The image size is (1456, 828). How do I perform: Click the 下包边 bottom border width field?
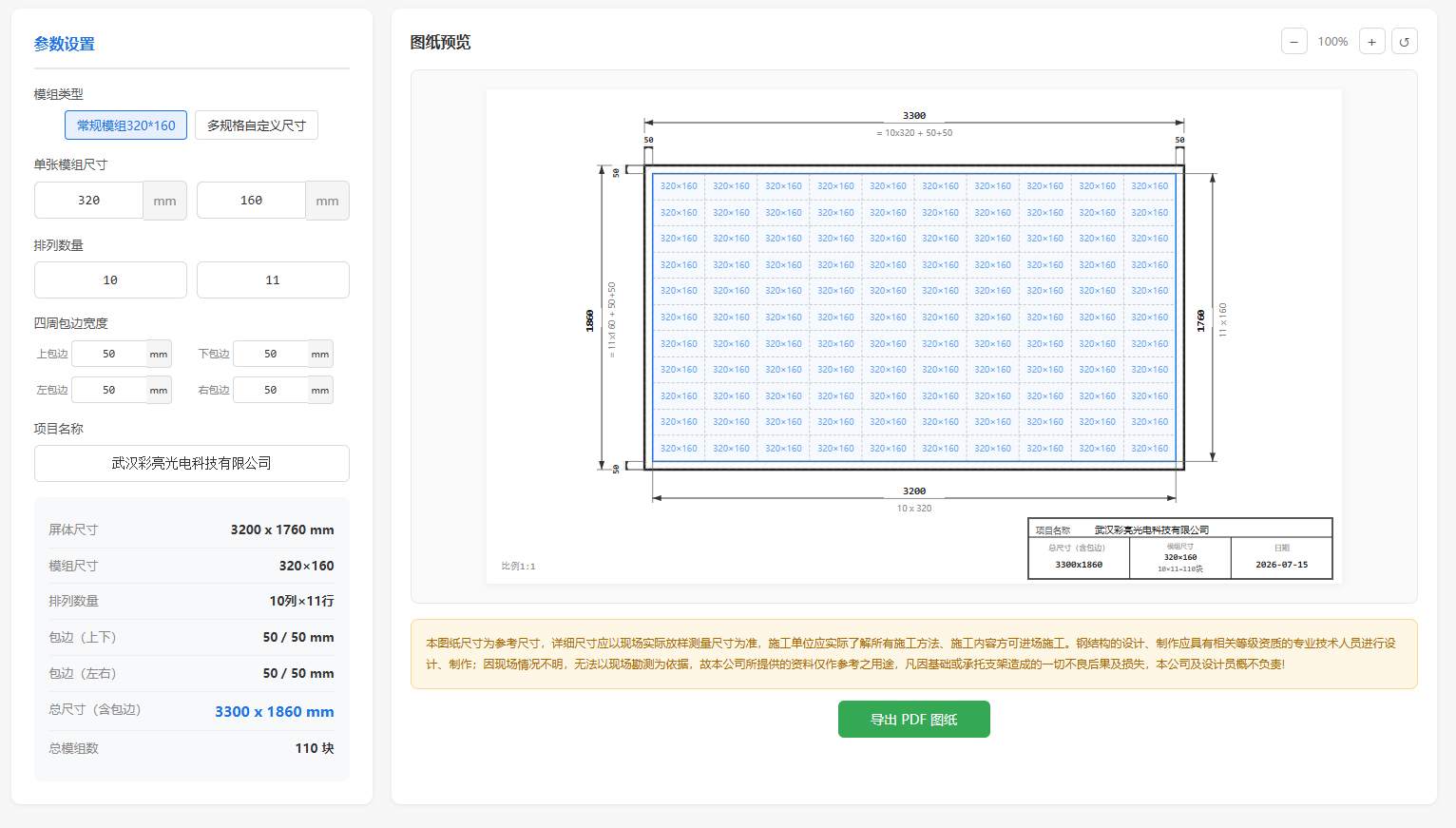pos(271,354)
